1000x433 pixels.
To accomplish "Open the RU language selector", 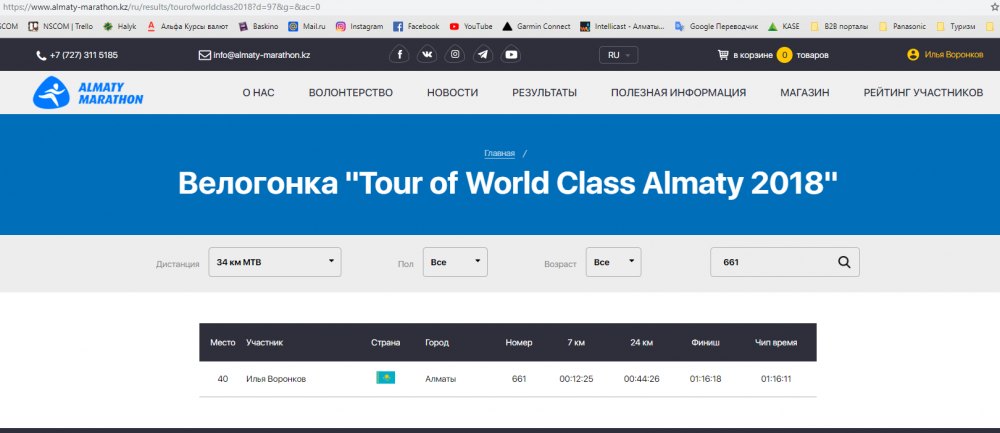I will [x=618, y=55].
